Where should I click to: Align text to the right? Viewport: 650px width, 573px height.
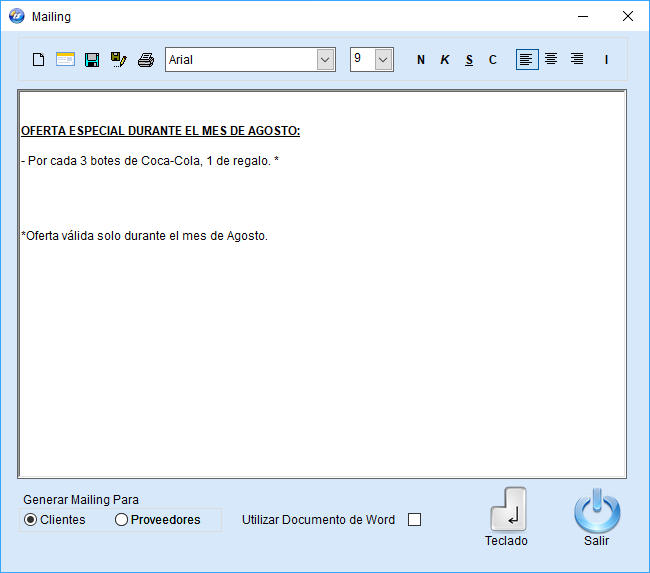click(x=577, y=59)
